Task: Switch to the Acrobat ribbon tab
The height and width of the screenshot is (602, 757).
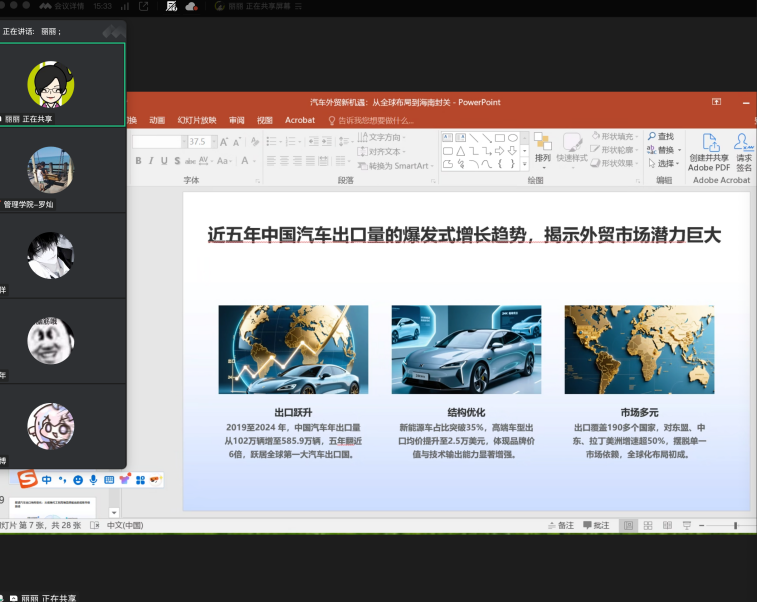Action: coord(300,120)
